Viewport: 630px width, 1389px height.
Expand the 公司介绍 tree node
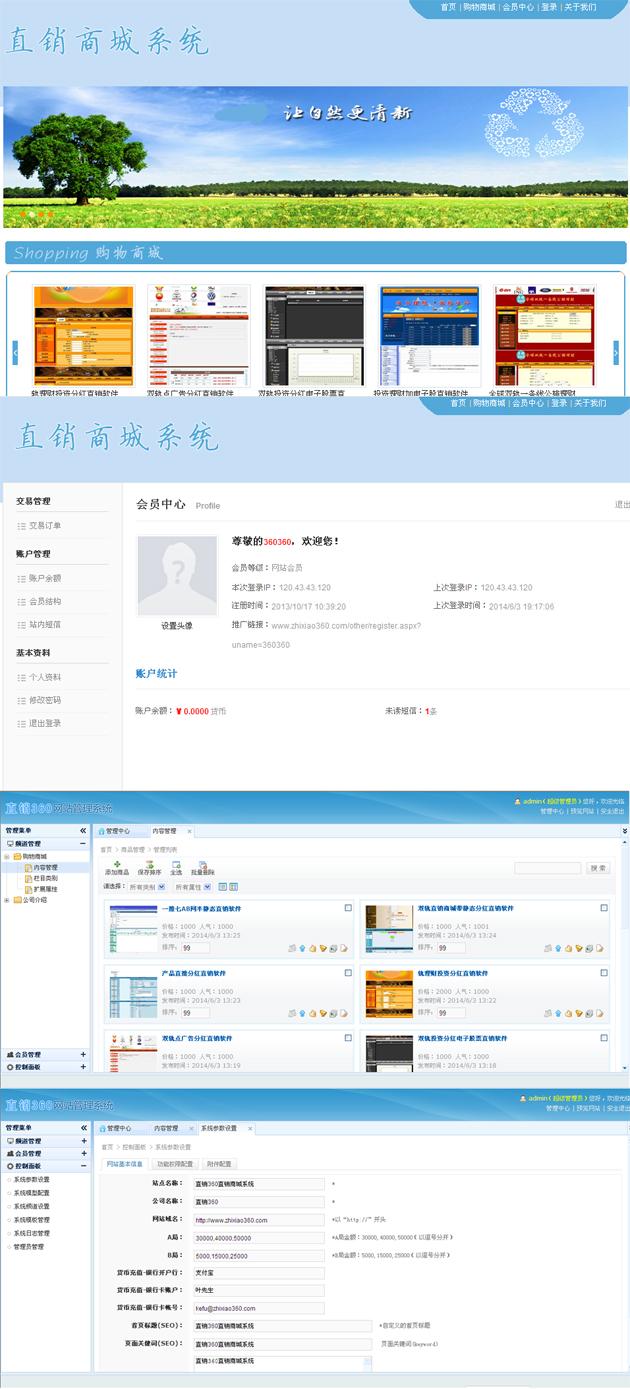7,900
